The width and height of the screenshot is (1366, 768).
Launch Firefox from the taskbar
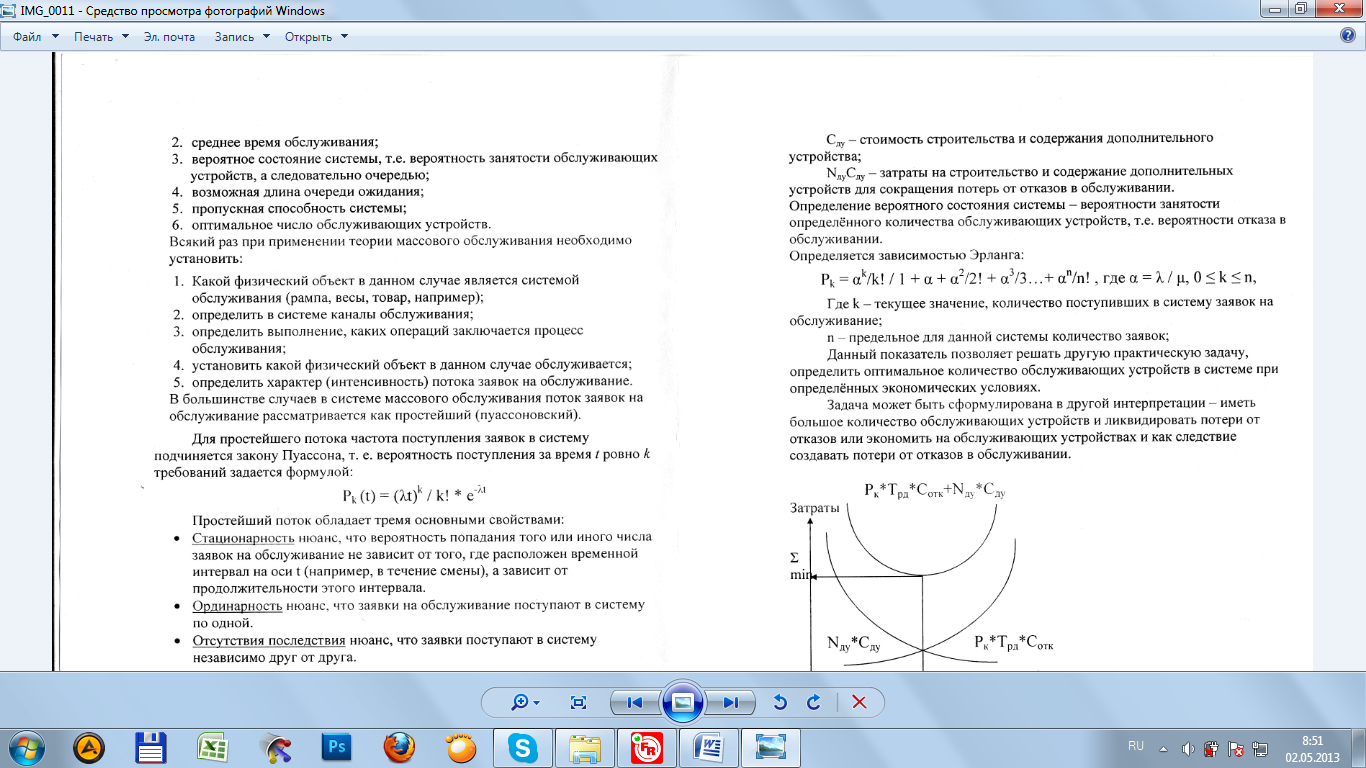click(399, 747)
